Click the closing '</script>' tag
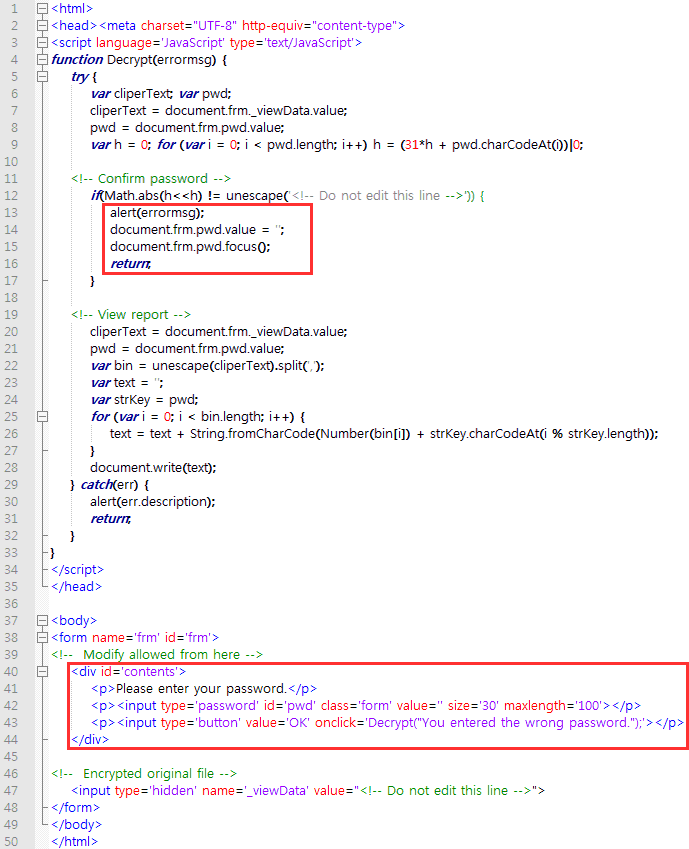This screenshot has width=689, height=849. click(77, 570)
